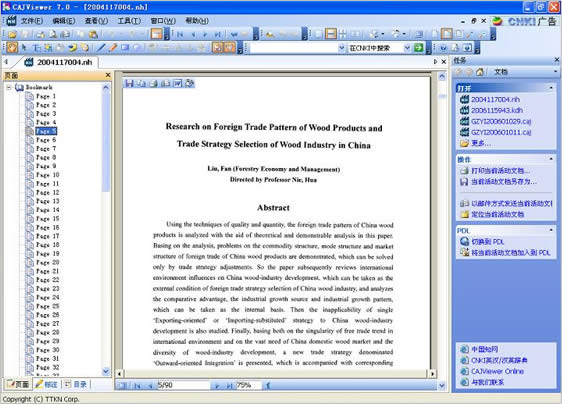Toggle the highlighted page panel button
The width and height of the screenshot is (562, 404).
pos(157,34)
